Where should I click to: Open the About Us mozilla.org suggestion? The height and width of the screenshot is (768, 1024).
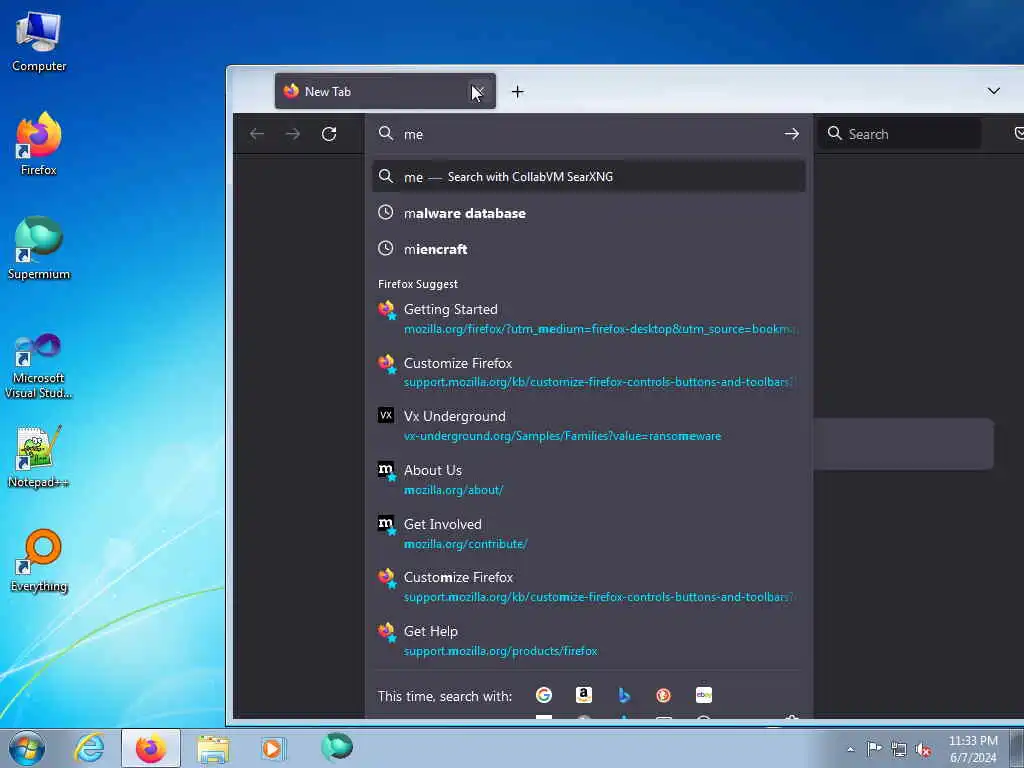588,479
